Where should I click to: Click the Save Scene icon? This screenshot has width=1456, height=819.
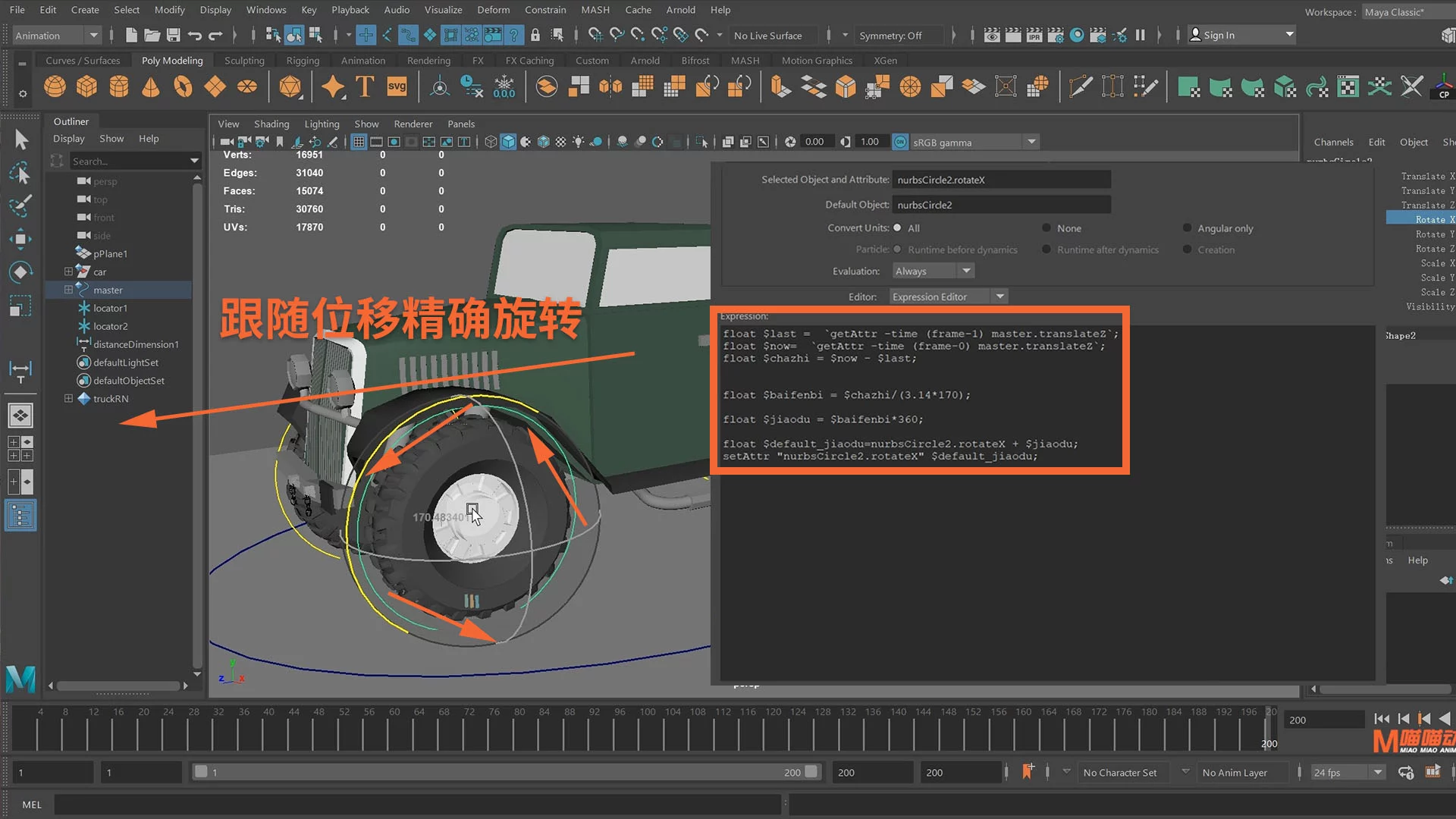pyautogui.click(x=173, y=35)
